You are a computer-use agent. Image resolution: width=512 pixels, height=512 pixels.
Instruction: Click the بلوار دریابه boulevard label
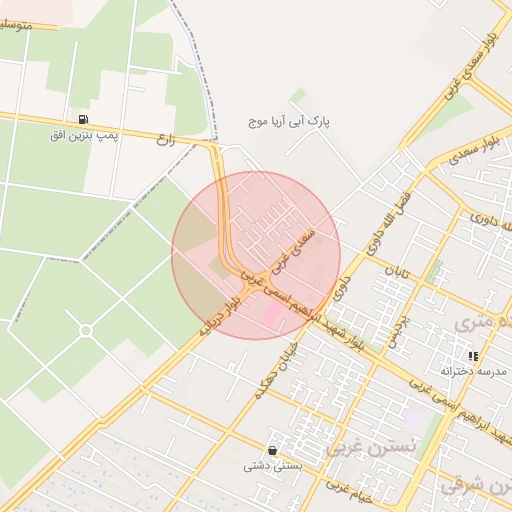[x=220, y=316]
